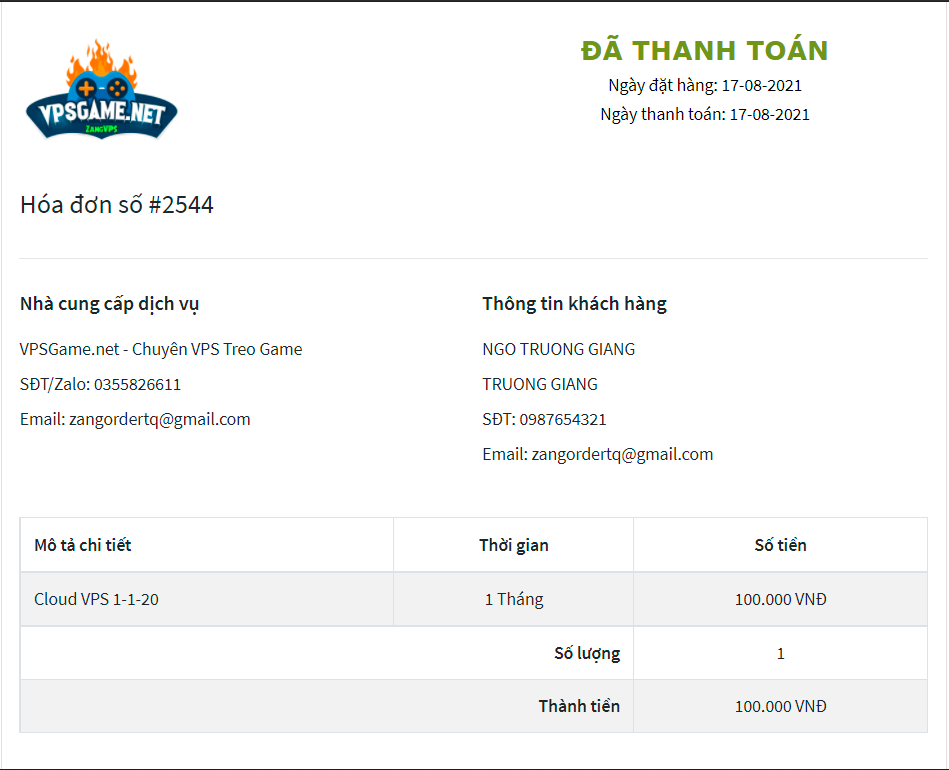949x770 pixels.
Task: Click the customer email address
Action: [597, 454]
